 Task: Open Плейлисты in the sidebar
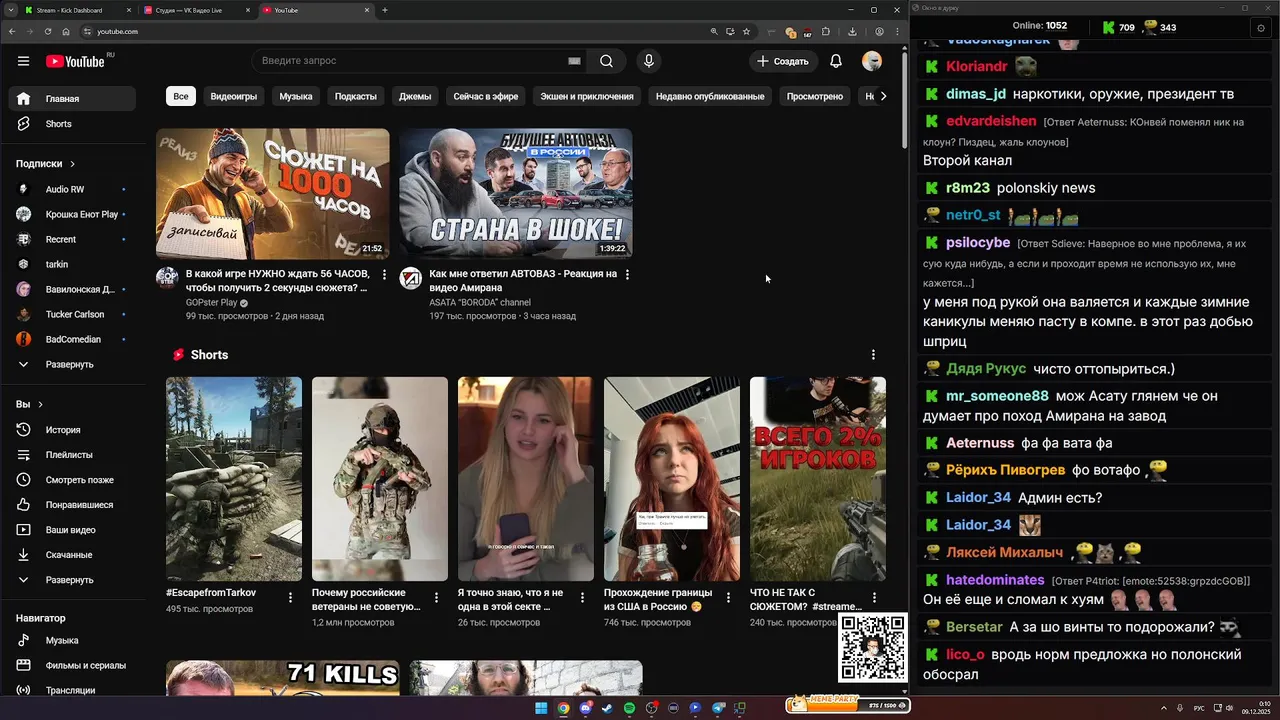tap(72, 455)
